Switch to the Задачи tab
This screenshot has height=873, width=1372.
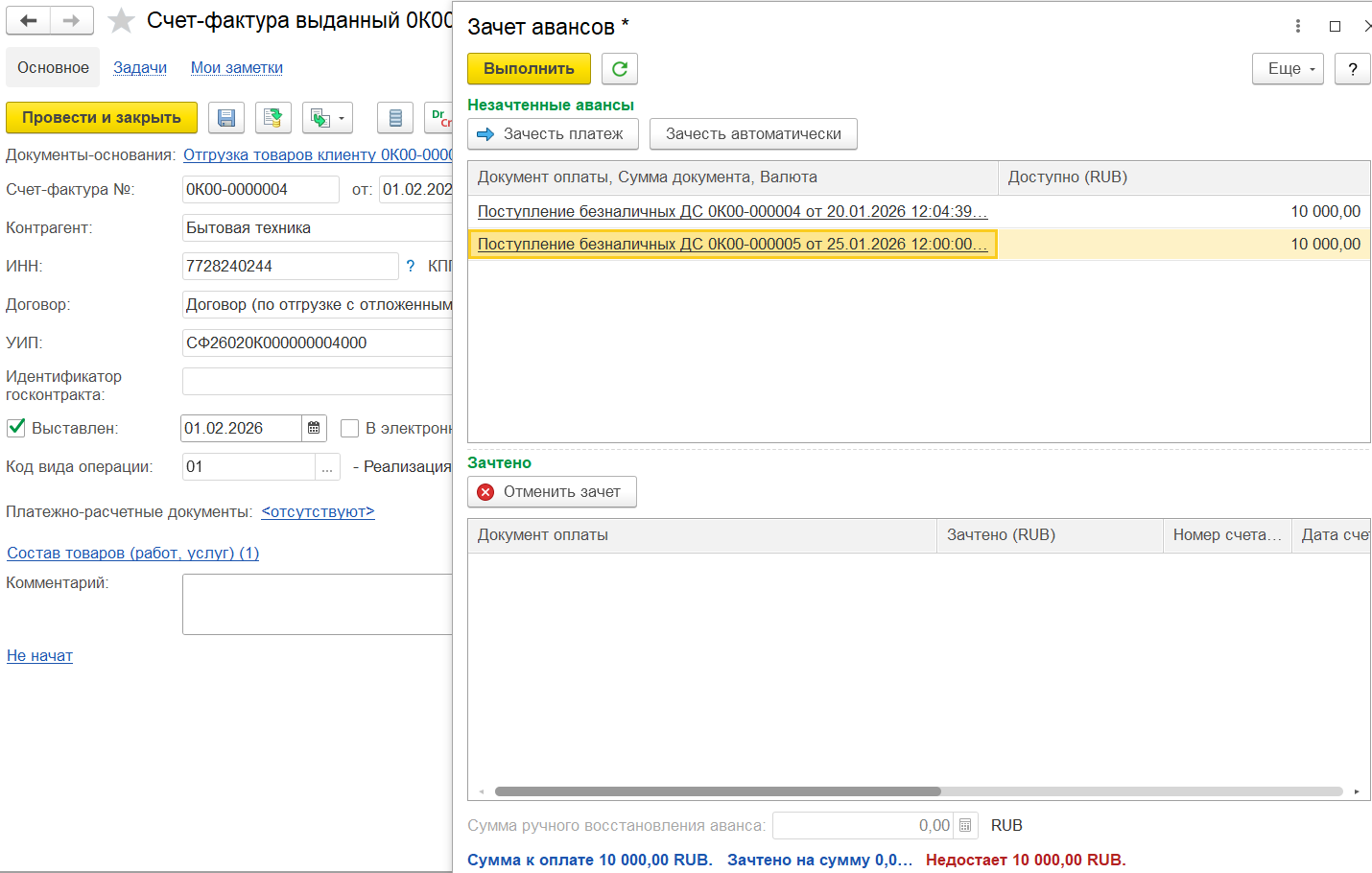point(140,67)
